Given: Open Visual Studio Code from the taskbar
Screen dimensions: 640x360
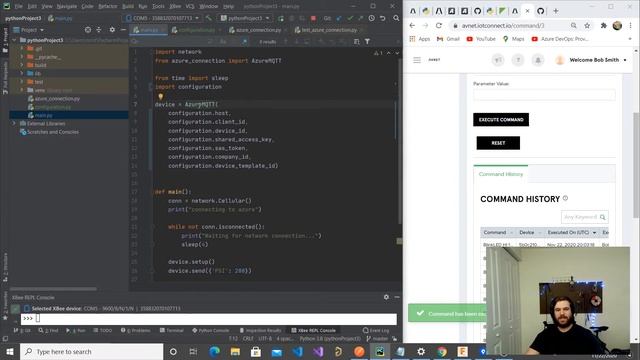Looking at the screenshot, I should [x=298, y=351].
